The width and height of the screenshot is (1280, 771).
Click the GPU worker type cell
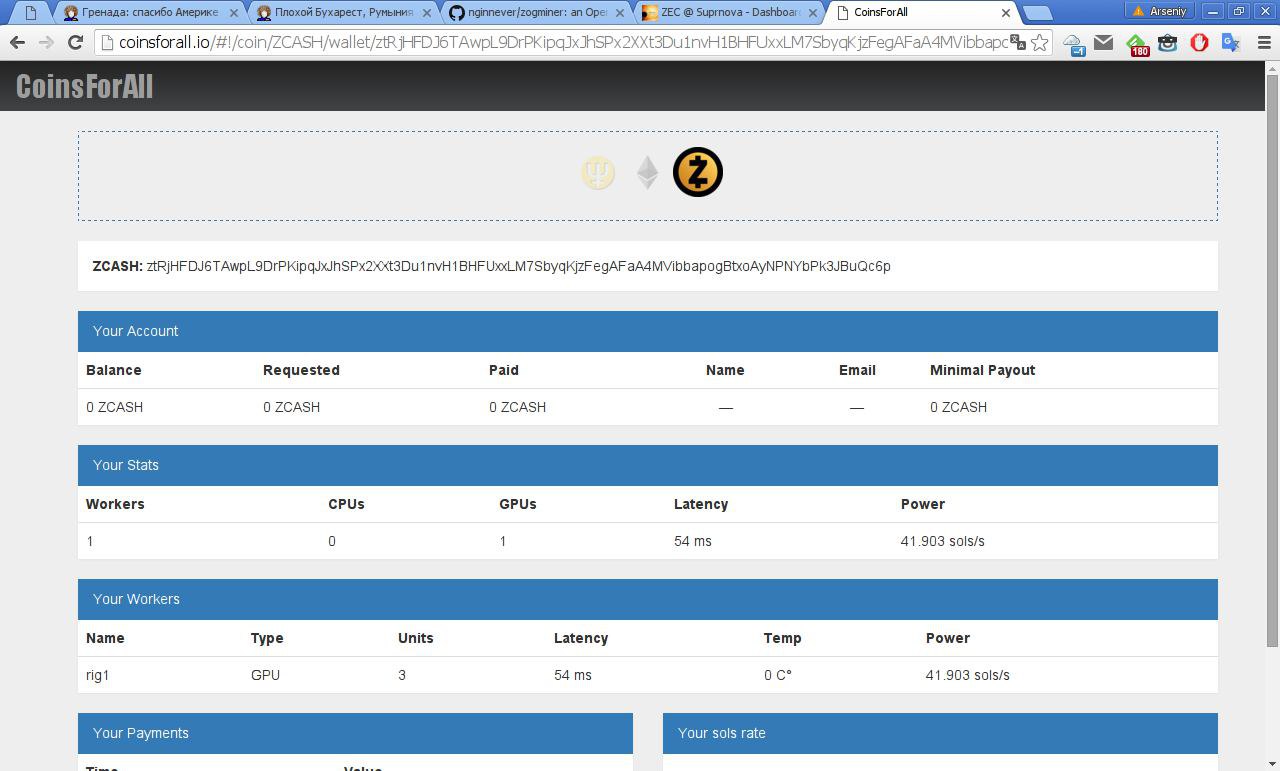tap(265, 675)
